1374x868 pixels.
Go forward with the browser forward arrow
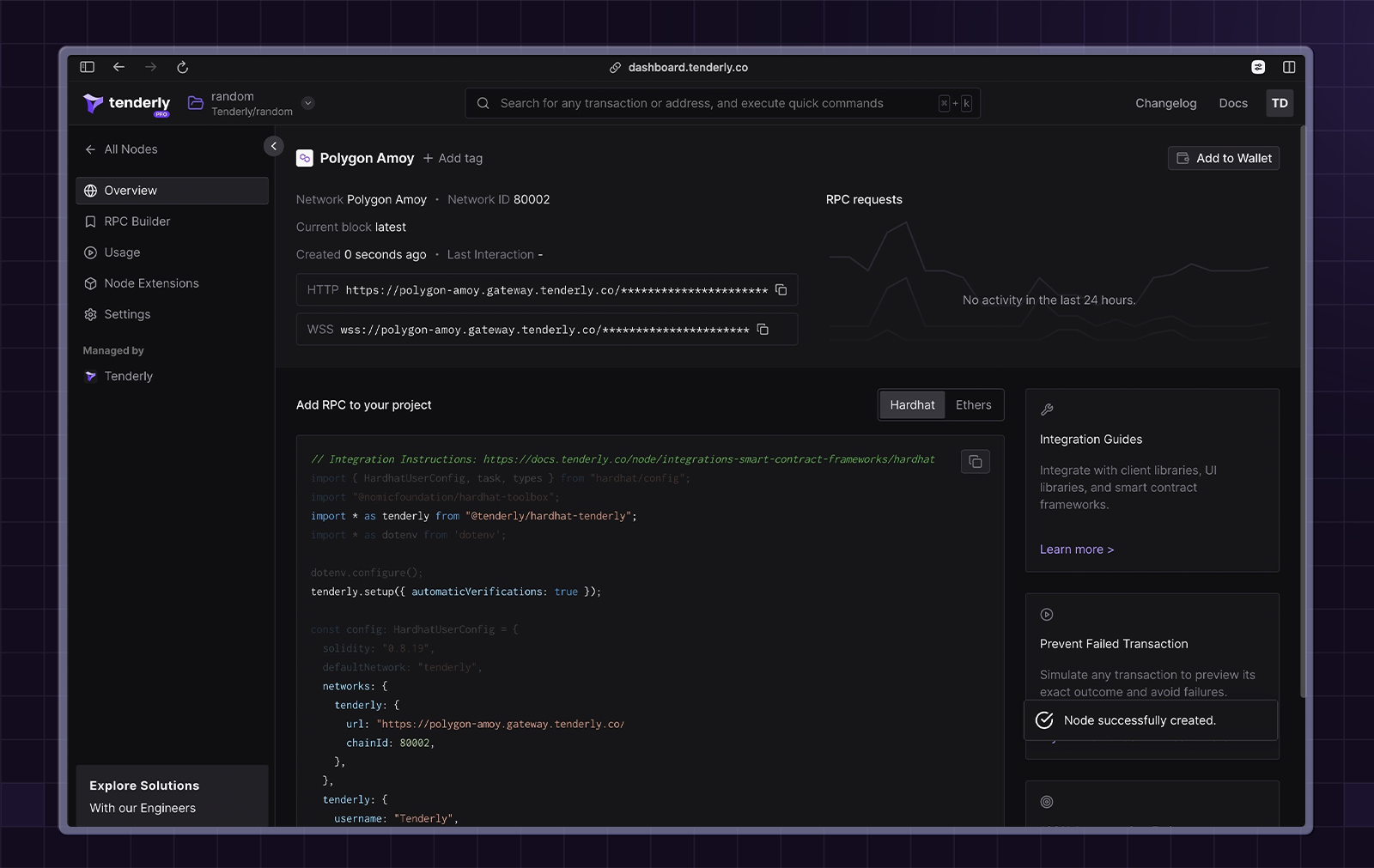point(150,67)
